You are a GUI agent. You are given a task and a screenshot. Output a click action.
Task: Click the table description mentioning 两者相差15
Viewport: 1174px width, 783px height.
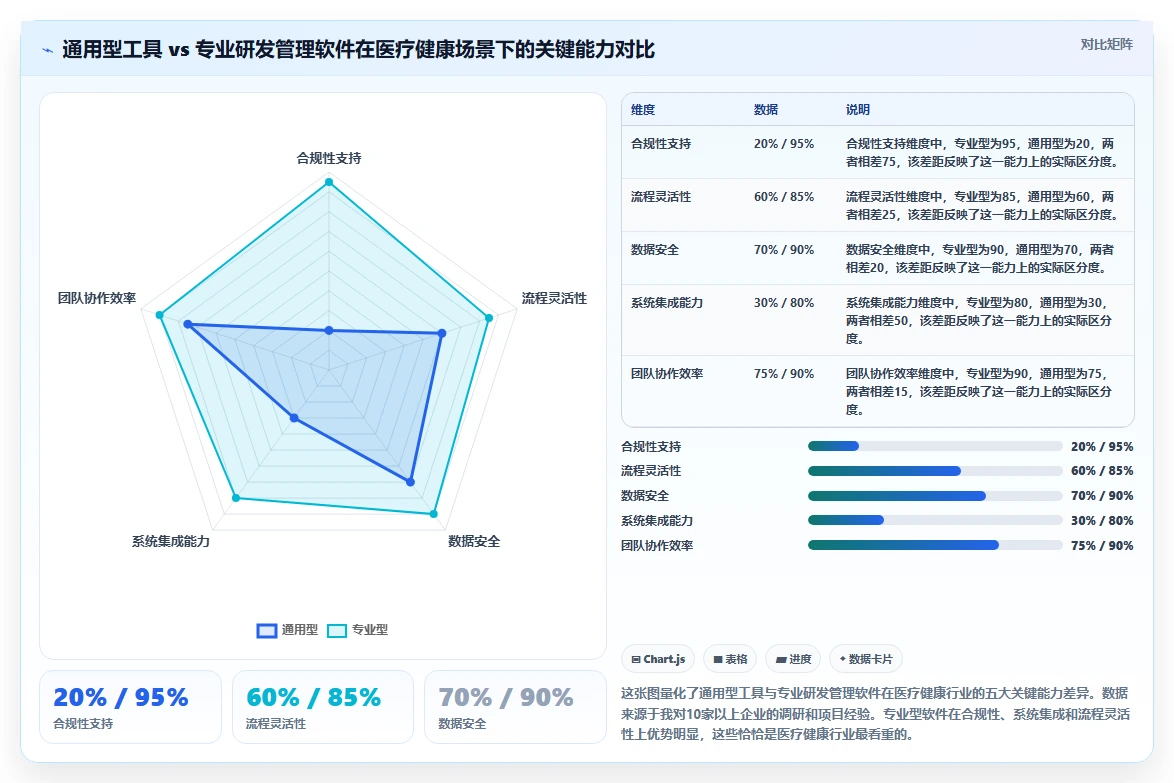coord(979,392)
